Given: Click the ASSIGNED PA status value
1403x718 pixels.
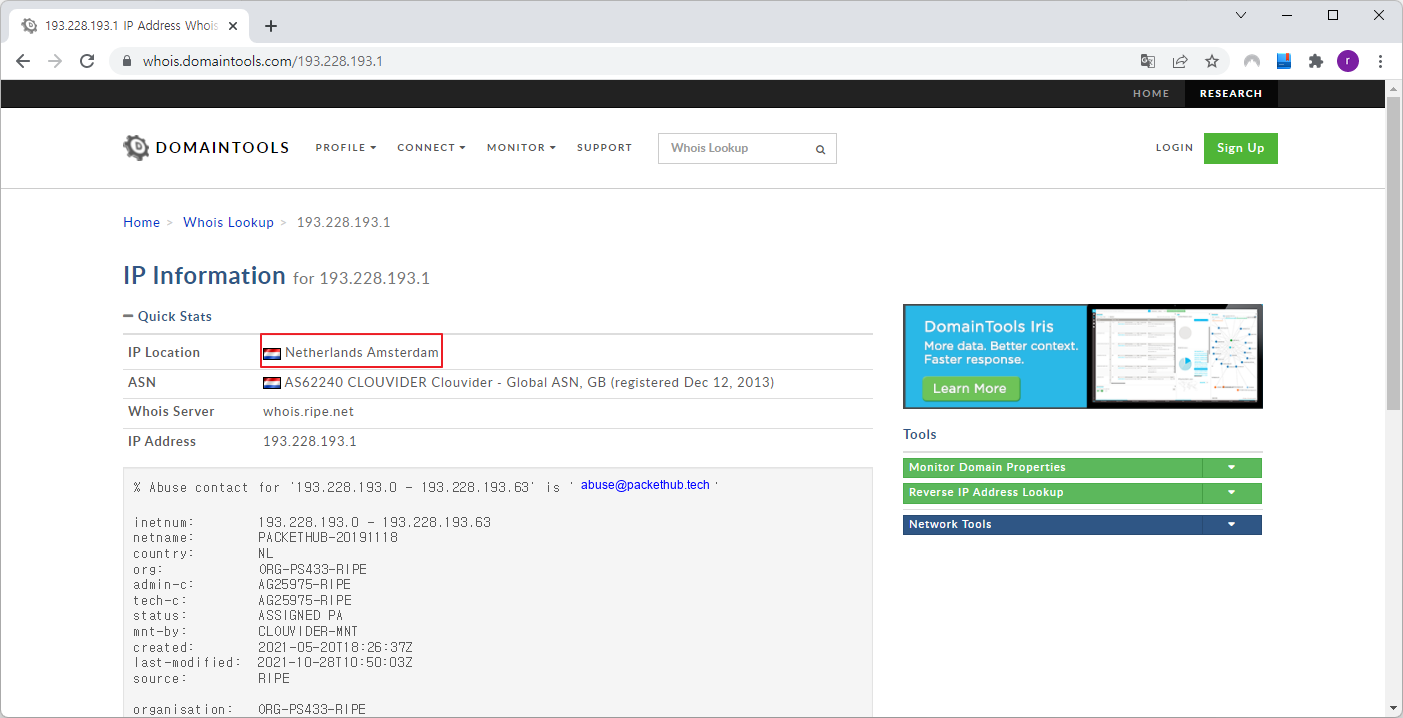Looking at the screenshot, I should click(300, 616).
